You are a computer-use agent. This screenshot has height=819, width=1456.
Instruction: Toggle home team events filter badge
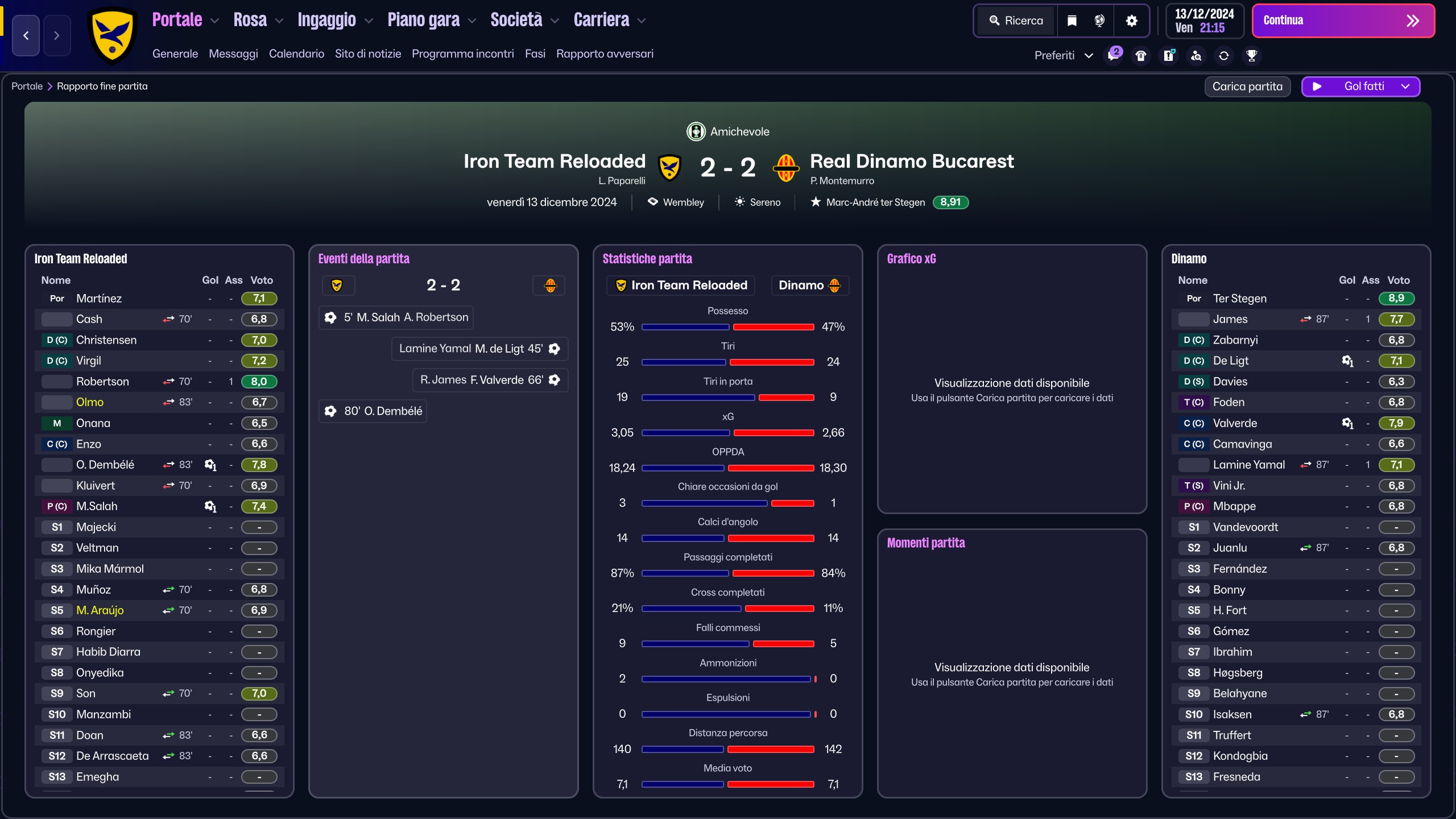(338, 286)
